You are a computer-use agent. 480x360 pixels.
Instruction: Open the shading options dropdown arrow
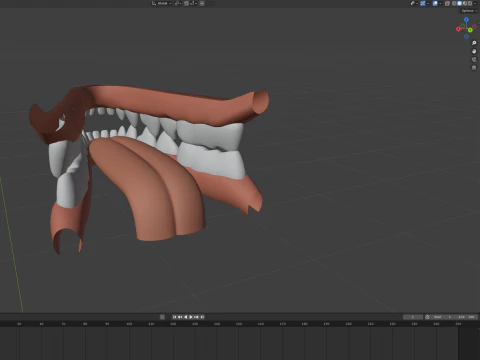pyautogui.click(x=475, y=3)
